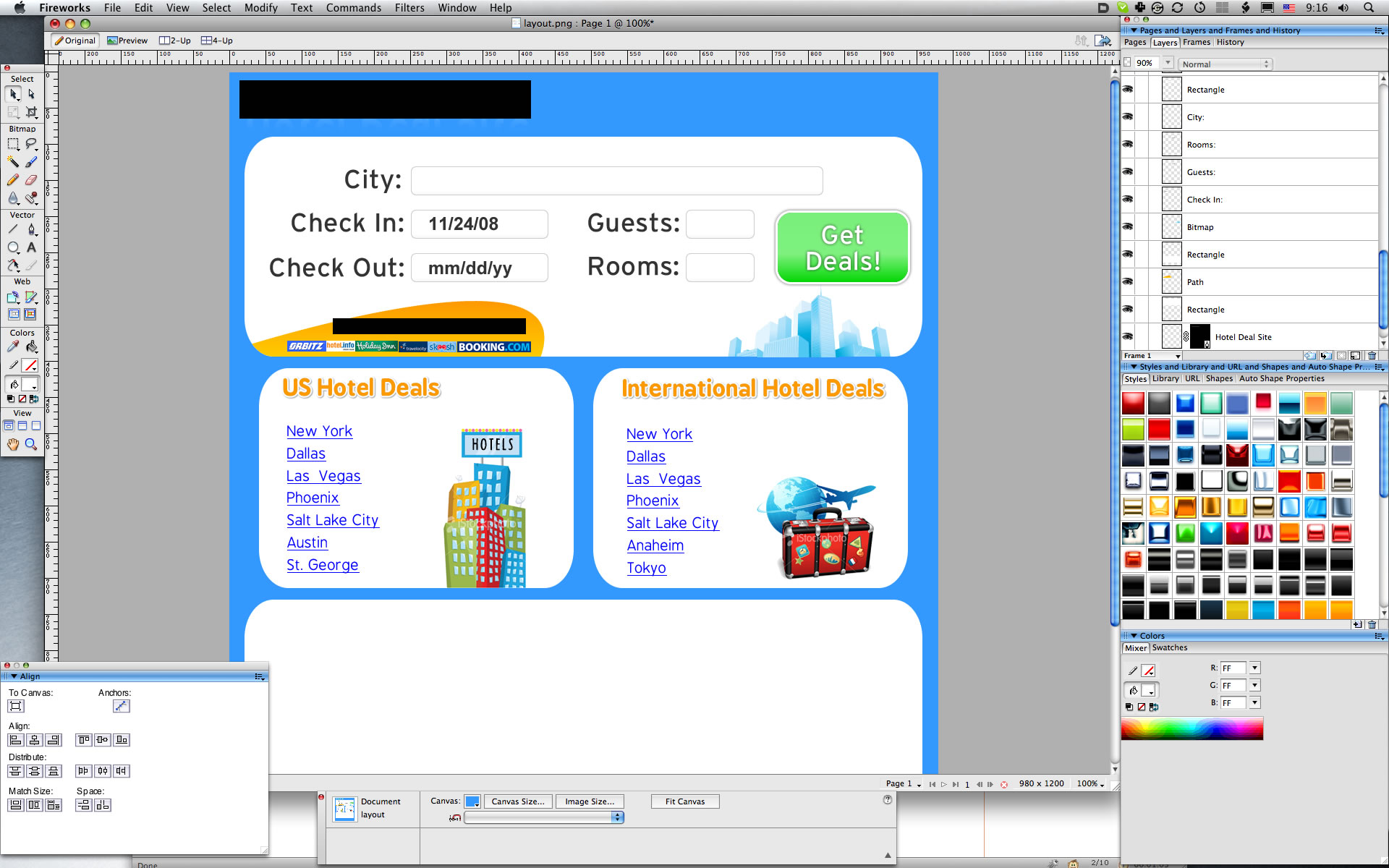Open the layer opacity 90% dropdown
1389x868 pixels.
1168,63
